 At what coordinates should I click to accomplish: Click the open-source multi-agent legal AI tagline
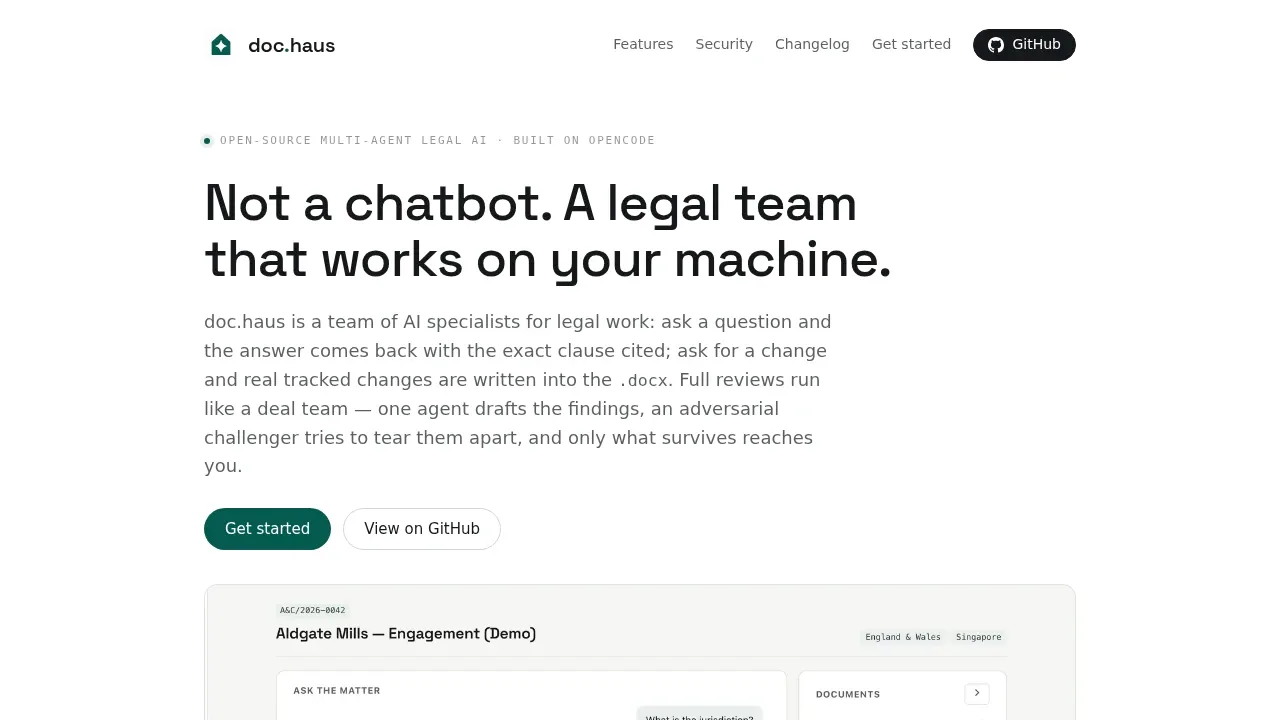437,140
